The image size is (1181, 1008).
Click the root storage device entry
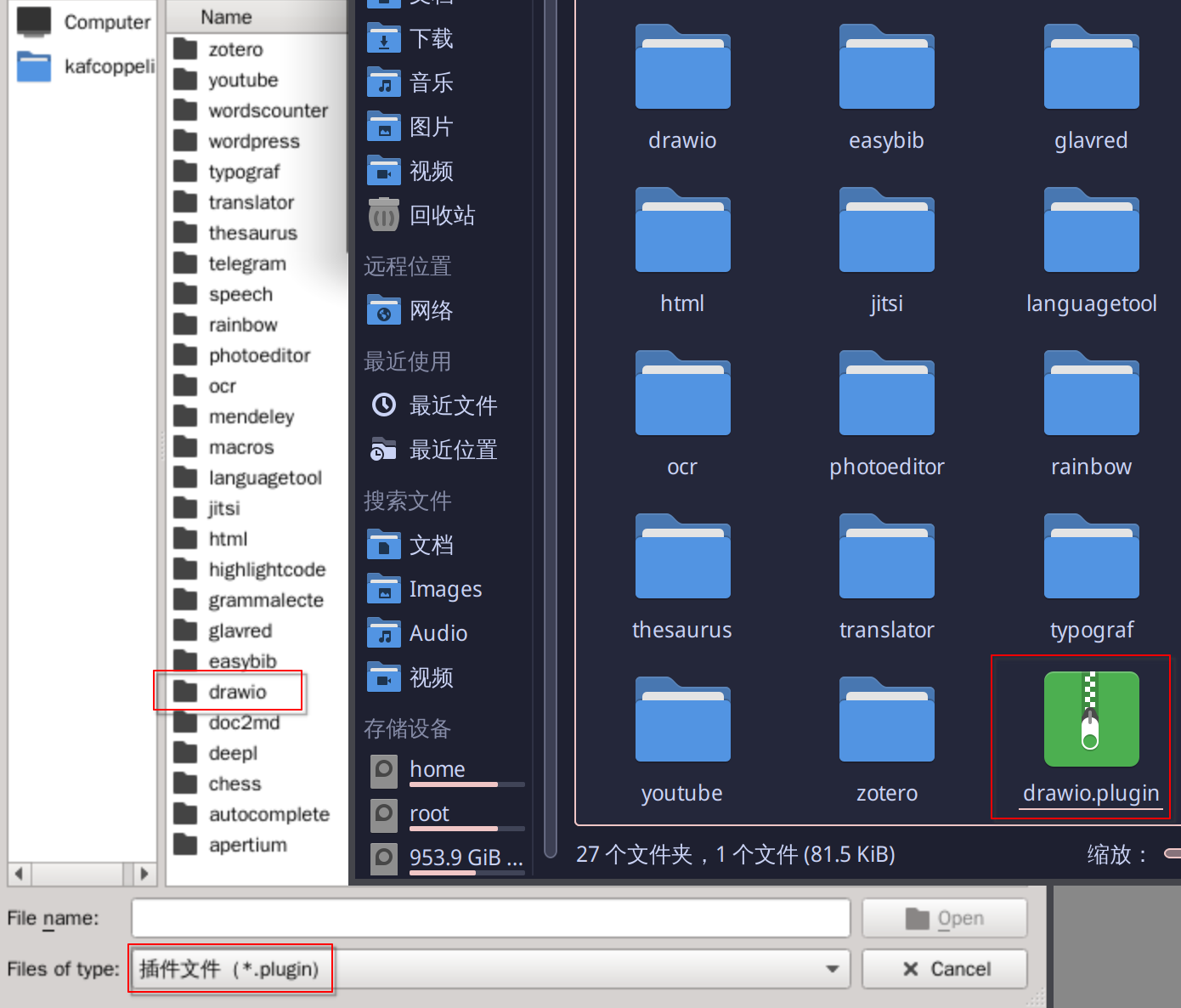[x=427, y=813]
